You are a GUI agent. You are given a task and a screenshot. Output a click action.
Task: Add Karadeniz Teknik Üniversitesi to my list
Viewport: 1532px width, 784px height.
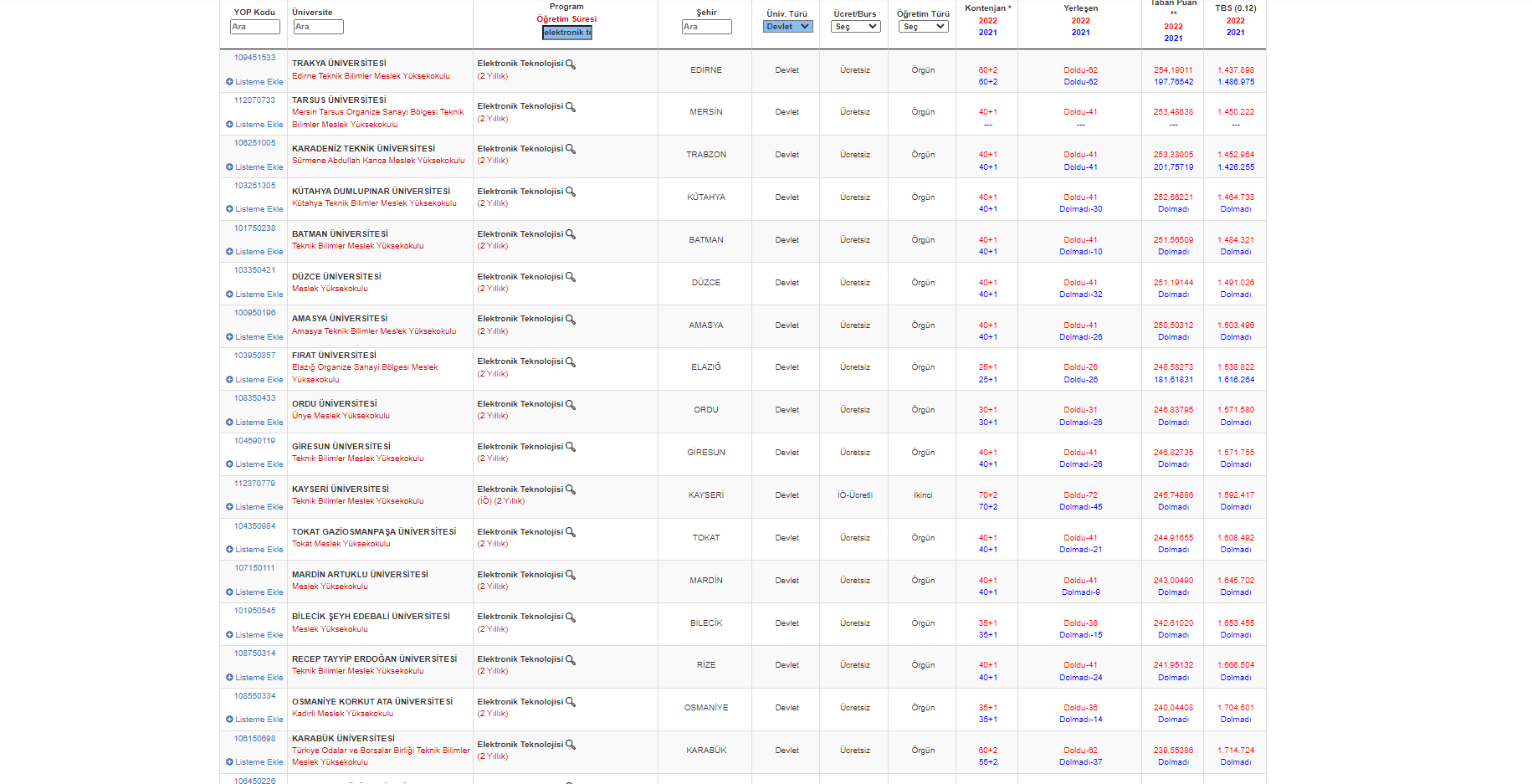click(254, 167)
